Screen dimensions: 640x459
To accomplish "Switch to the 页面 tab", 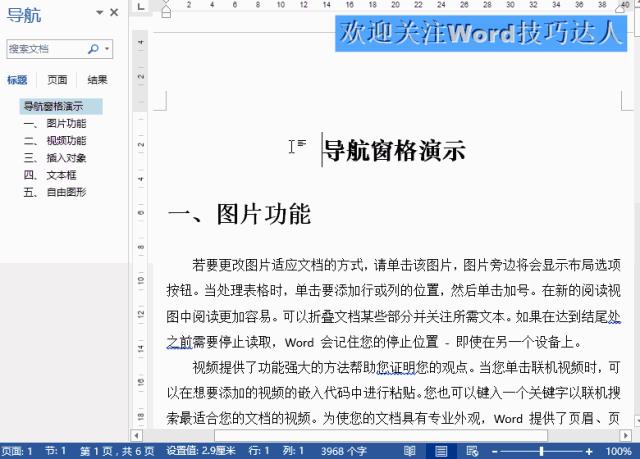I will [x=57, y=80].
